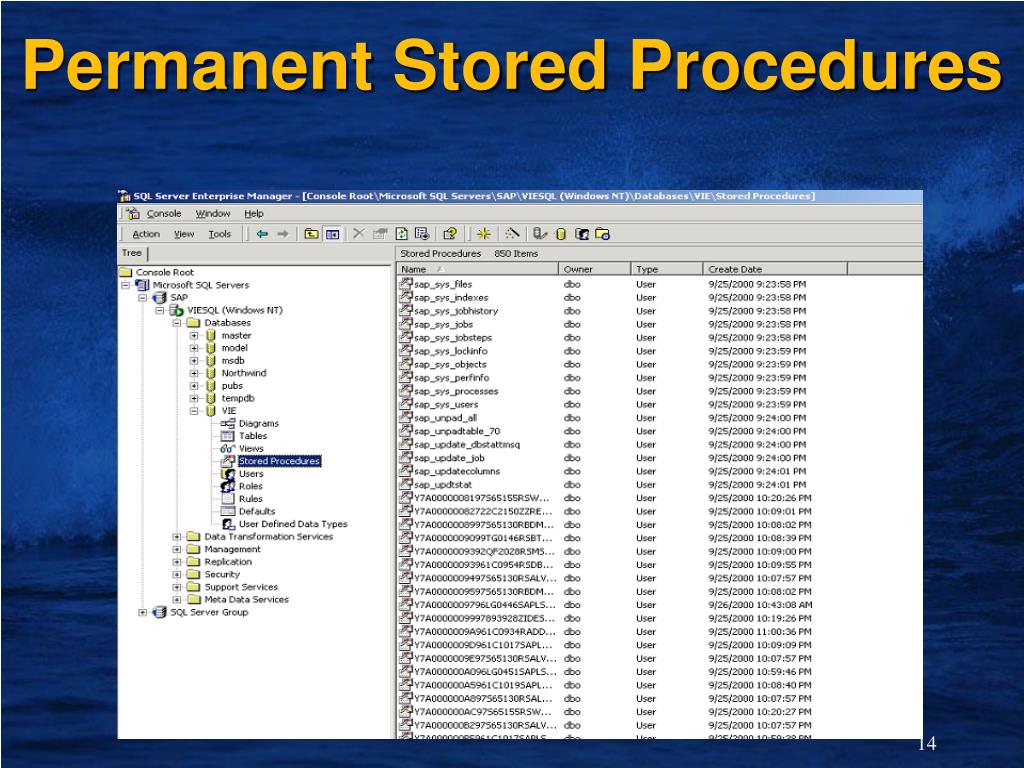The image size is (1024, 768).
Task: Expand the Security folder node
Action: pos(176,575)
